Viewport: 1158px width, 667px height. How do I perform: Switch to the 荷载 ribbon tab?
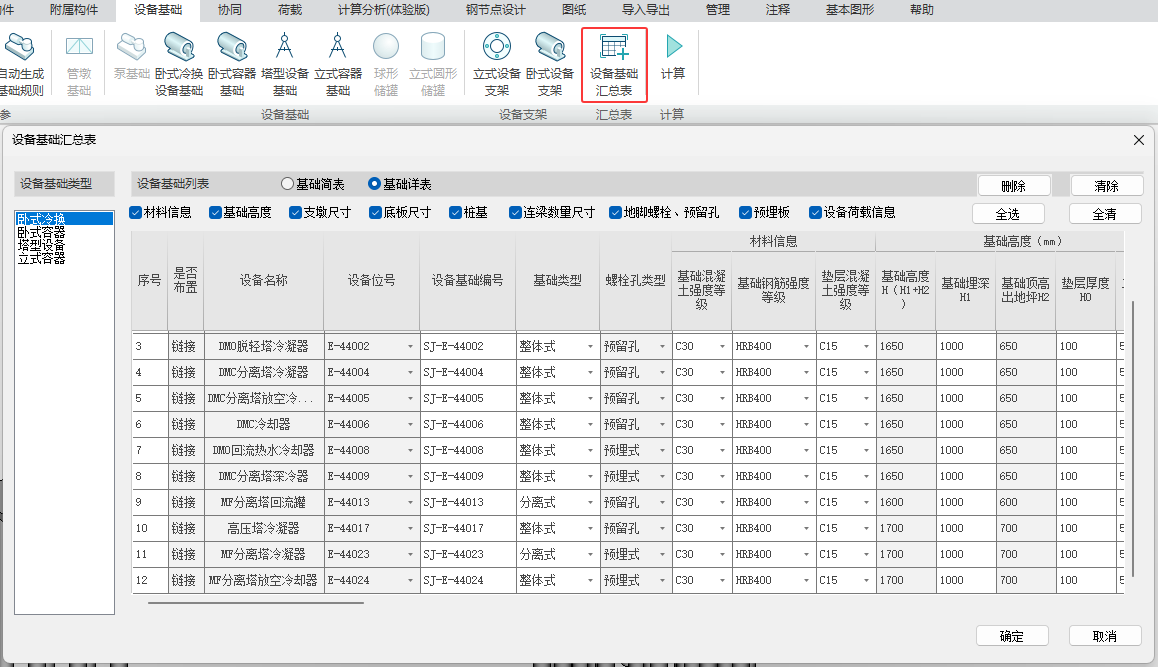tap(290, 10)
